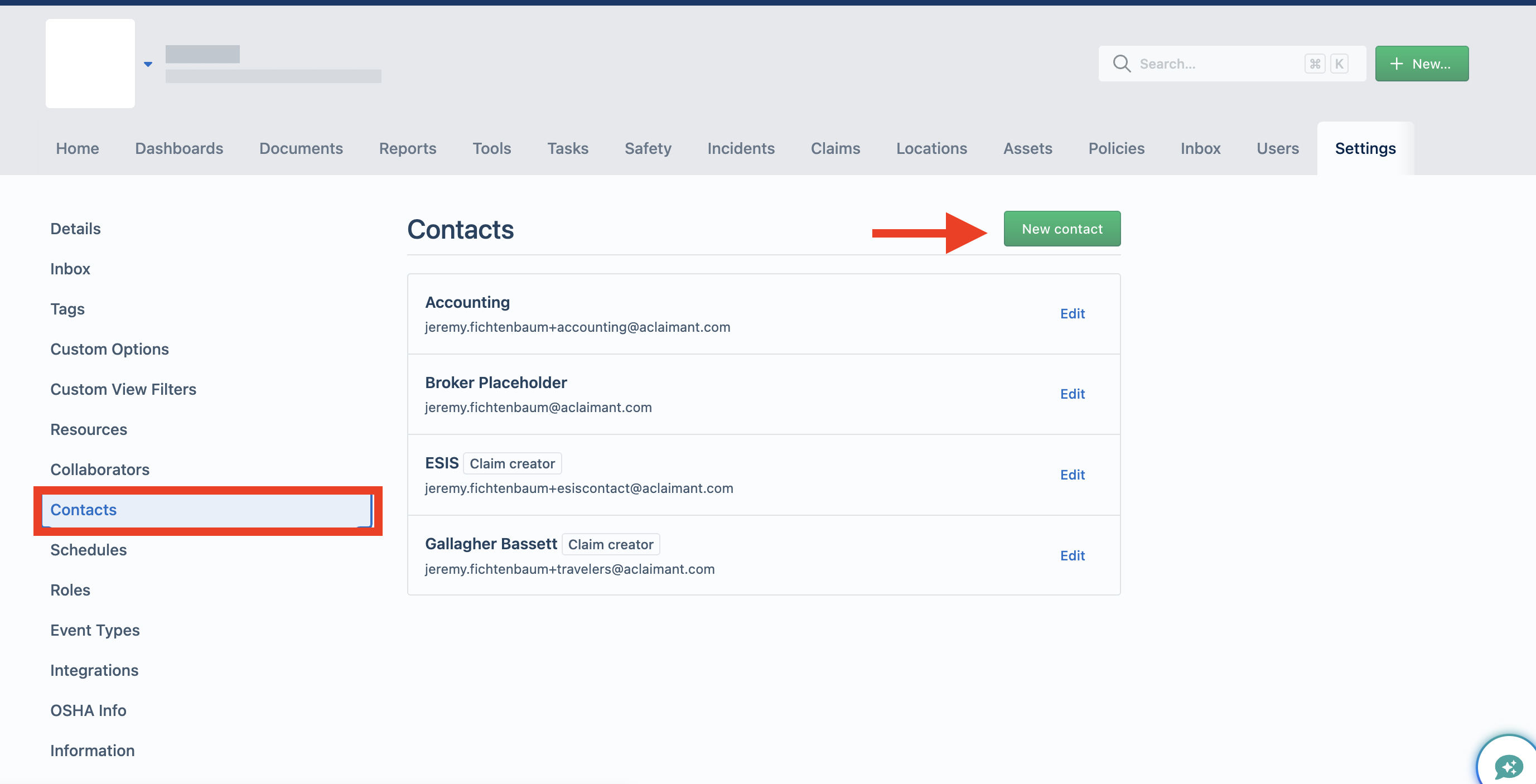Click the New contact button

pos(1062,229)
